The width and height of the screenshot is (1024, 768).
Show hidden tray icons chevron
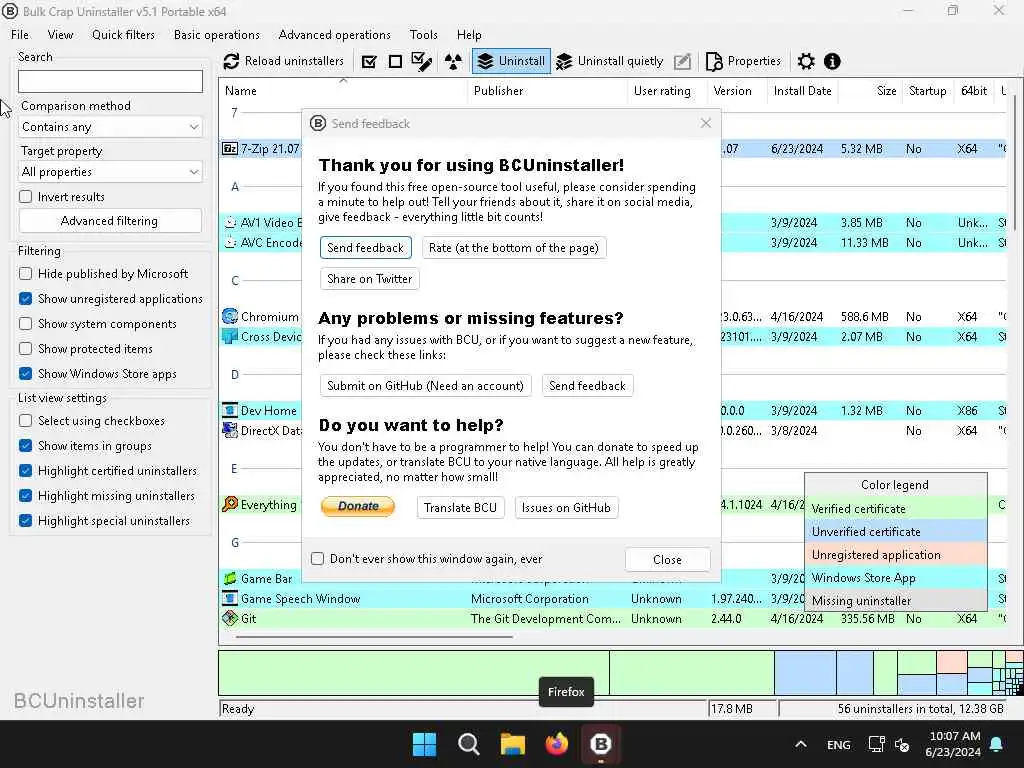(801, 744)
